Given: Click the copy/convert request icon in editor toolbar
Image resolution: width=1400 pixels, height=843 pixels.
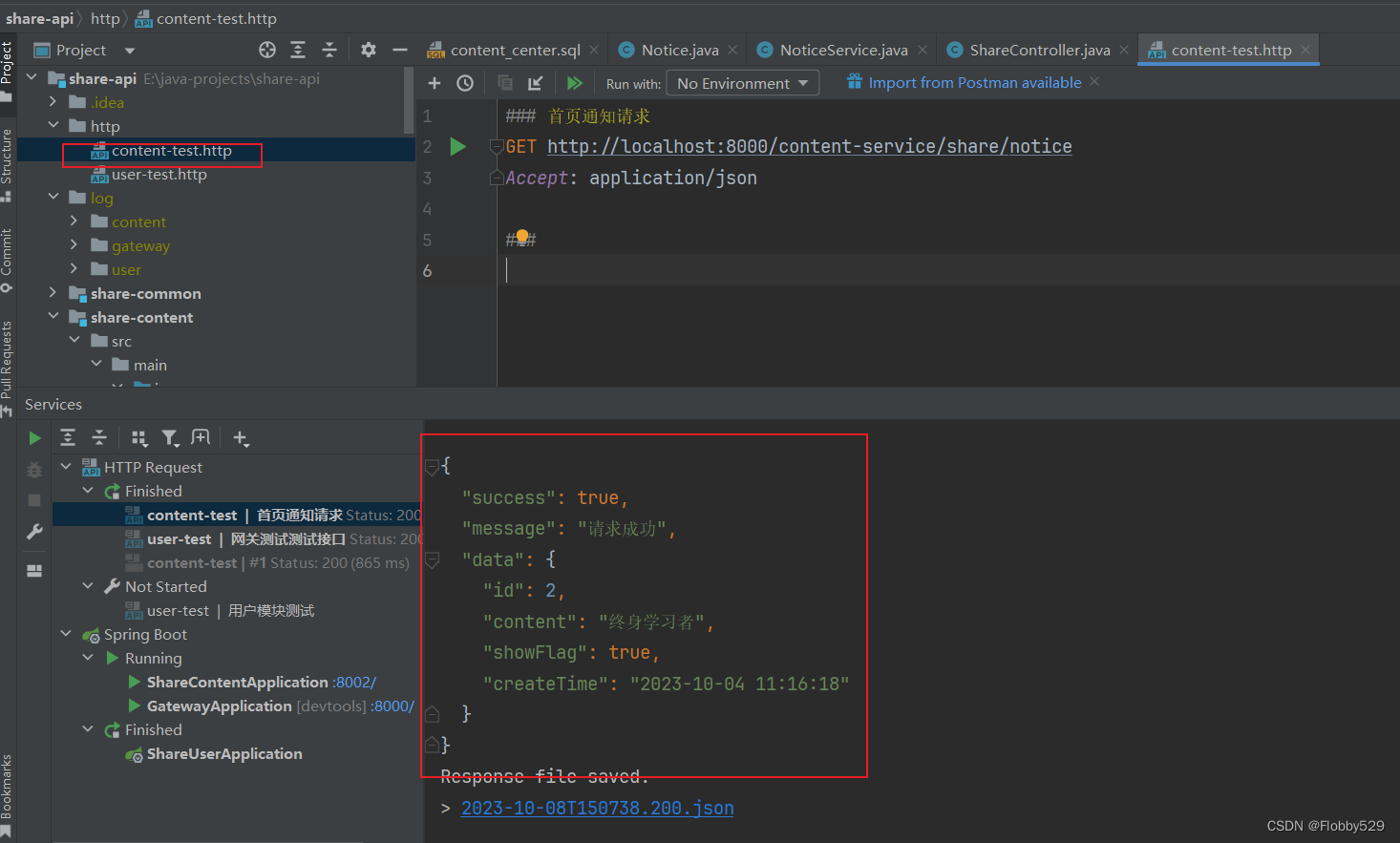Looking at the screenshot, I should click(505, 83).
